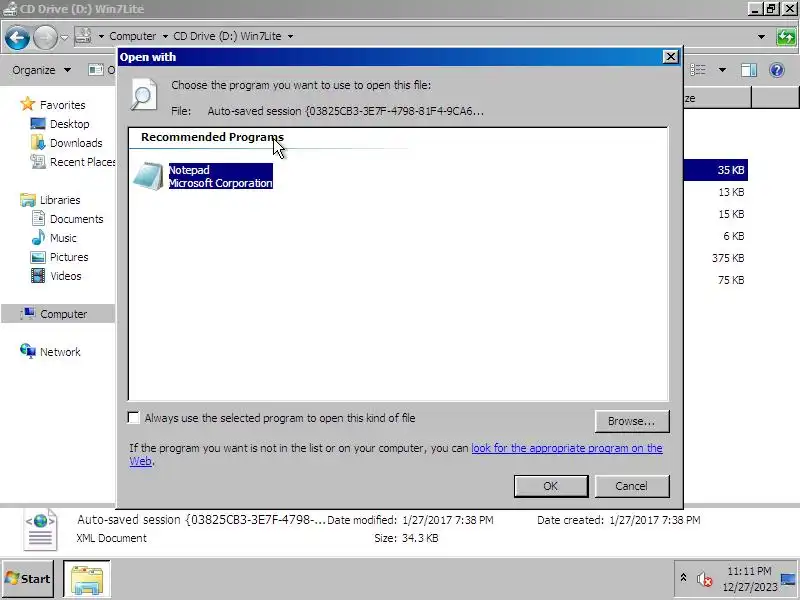Open Pictures library

59,257
